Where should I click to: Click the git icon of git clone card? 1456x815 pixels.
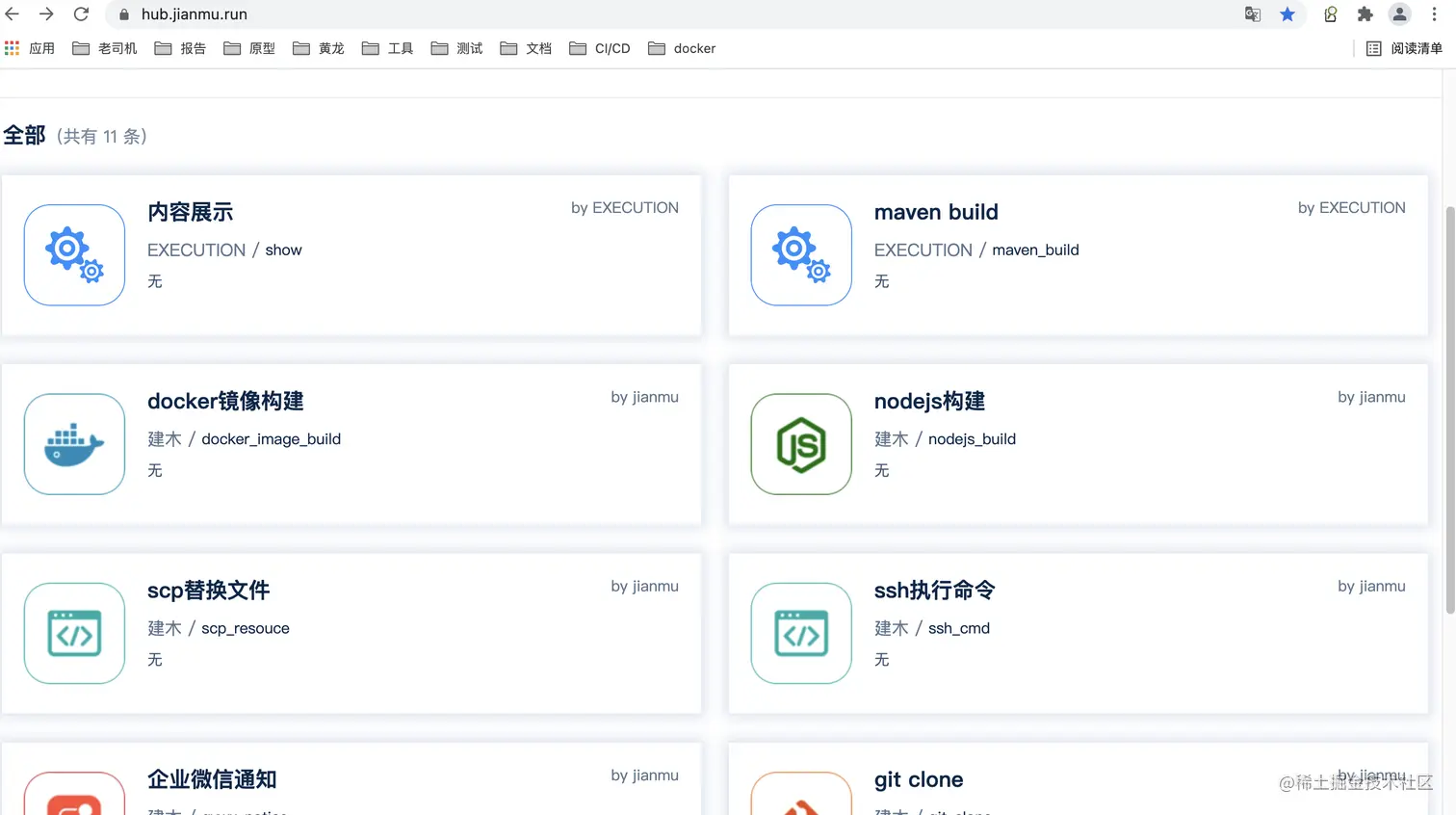click(801, 794)
